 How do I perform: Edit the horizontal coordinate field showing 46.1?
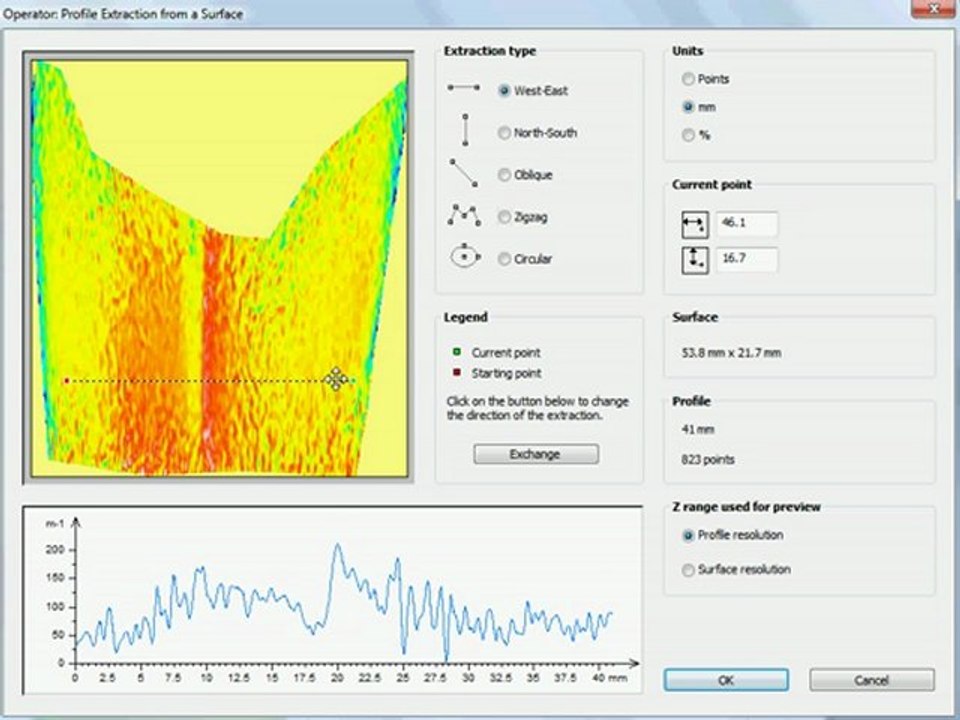click(747, 223)
